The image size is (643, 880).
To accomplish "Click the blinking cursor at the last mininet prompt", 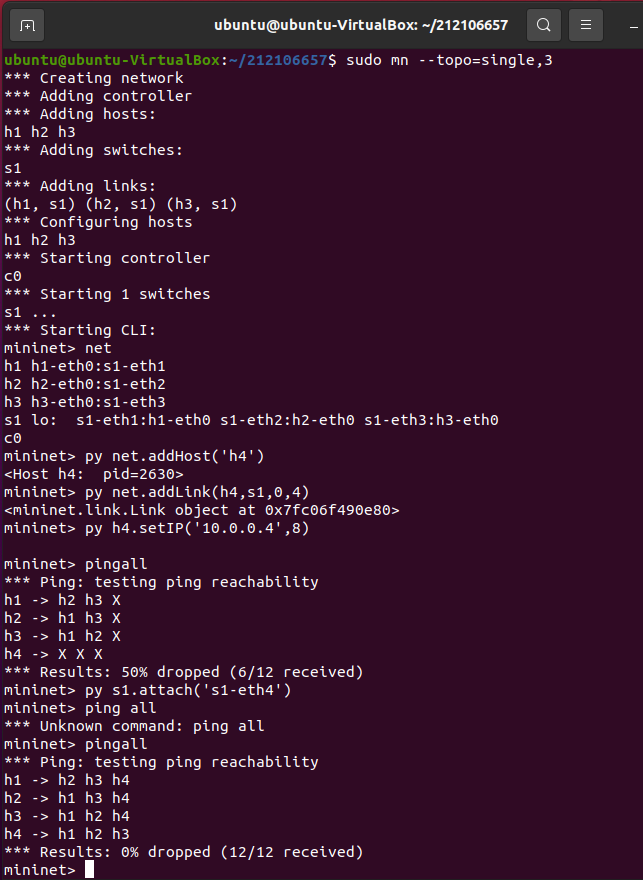I will coord(89,870).
